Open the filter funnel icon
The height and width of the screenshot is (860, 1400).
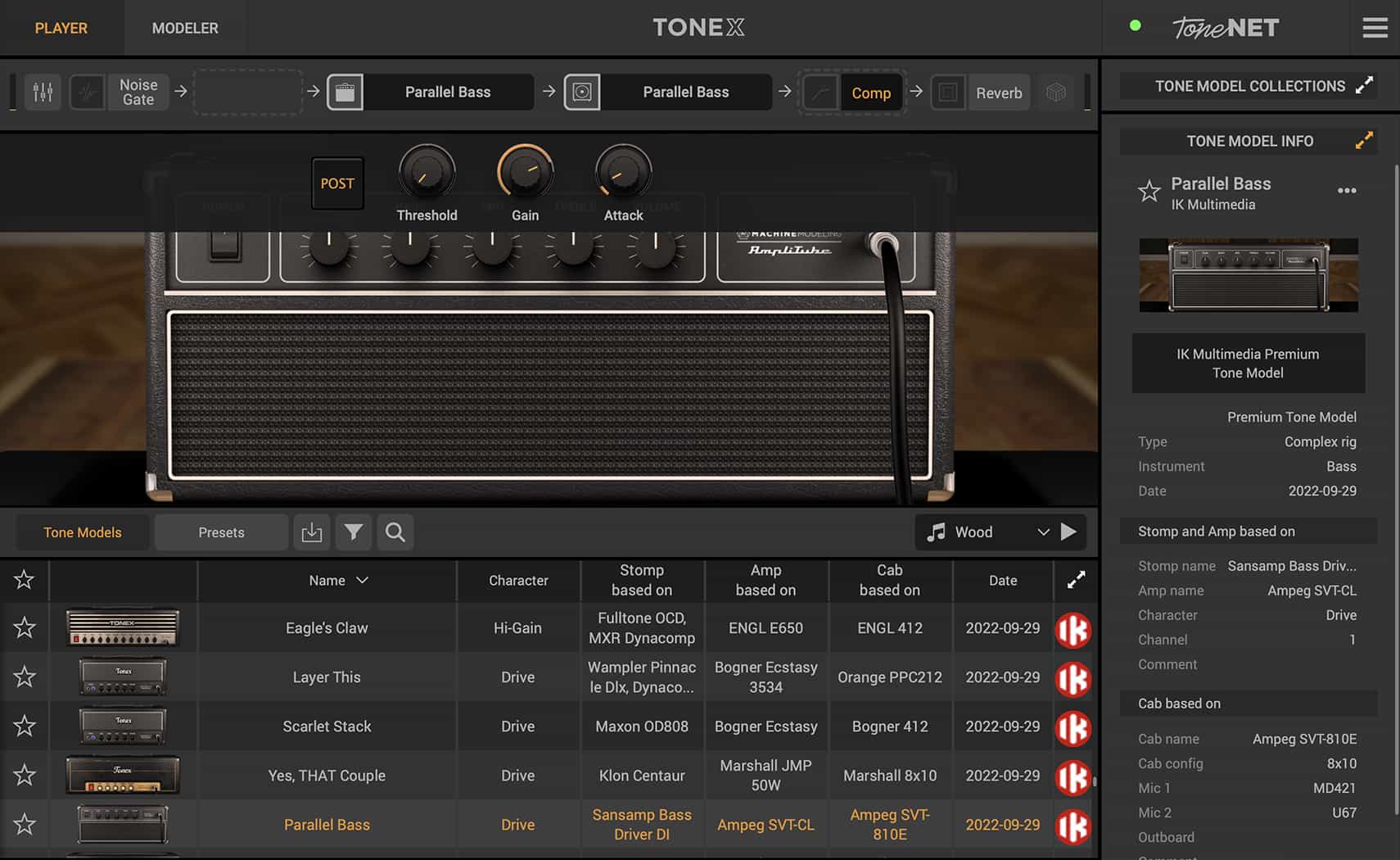354,532
